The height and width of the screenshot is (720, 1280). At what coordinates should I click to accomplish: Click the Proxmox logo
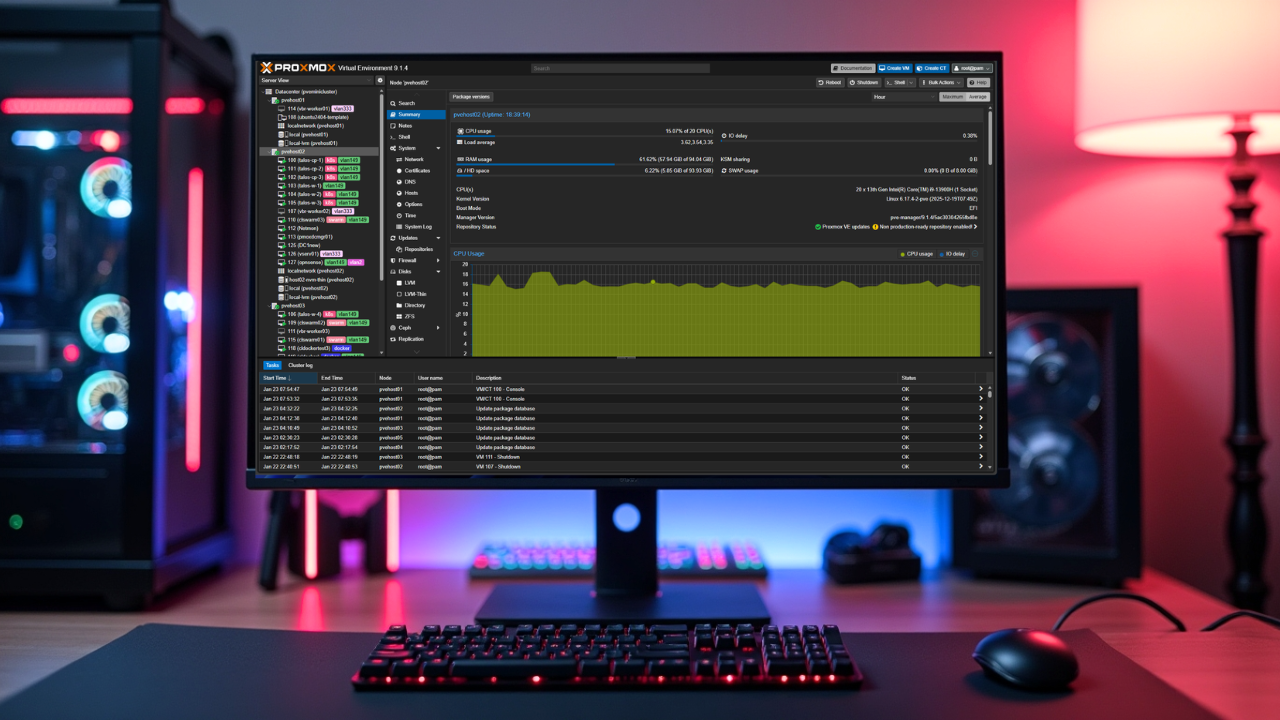click(298, 68)
